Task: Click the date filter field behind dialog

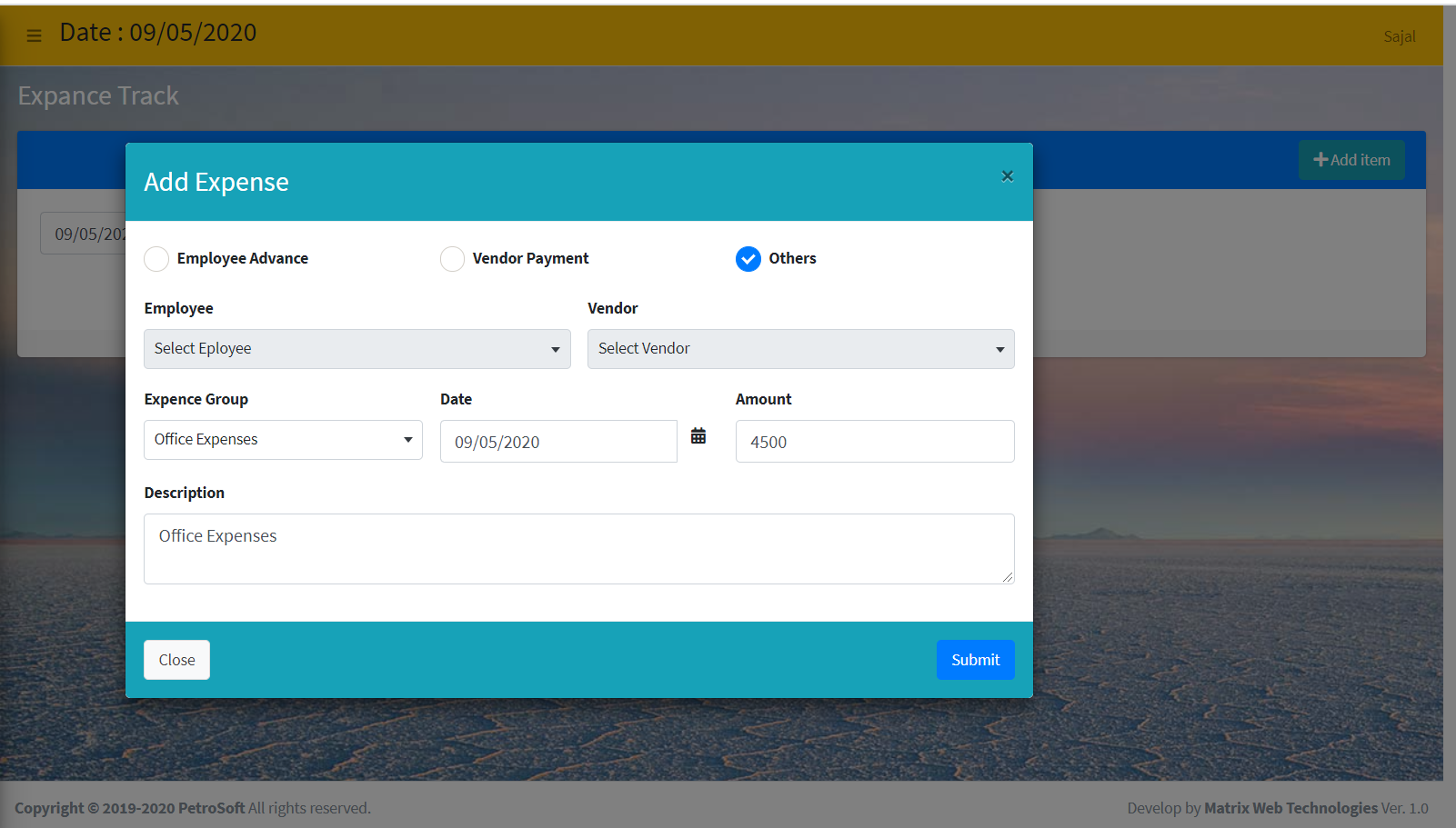Action: [x=84, y=234]
